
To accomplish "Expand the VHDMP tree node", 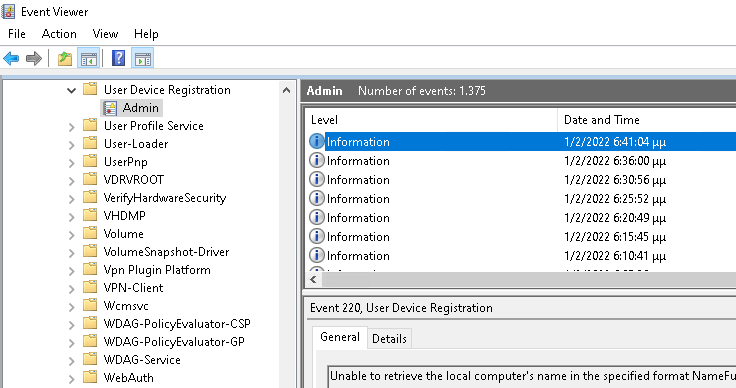I will [x=71, y=217].
